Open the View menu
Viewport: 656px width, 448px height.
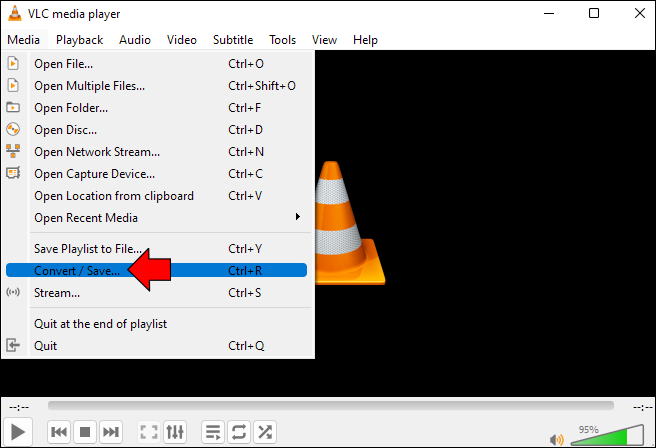(324, 40)
